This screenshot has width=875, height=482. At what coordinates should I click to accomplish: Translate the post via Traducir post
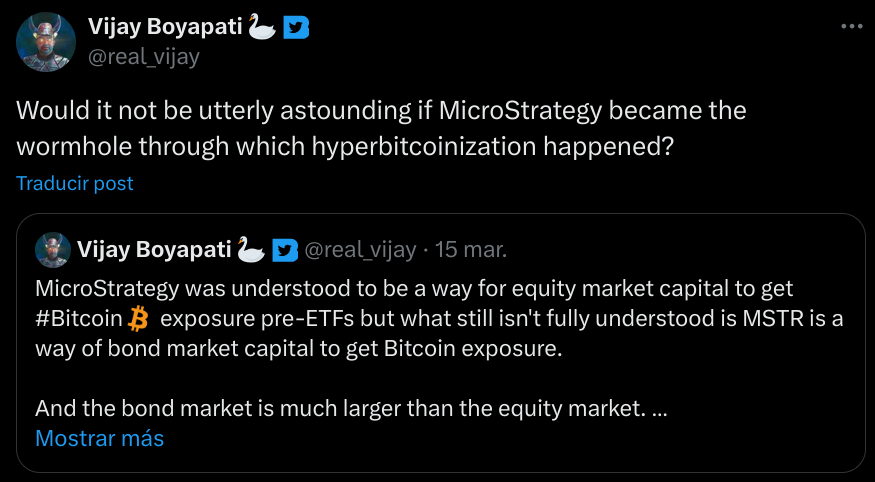tap(75, 183)
